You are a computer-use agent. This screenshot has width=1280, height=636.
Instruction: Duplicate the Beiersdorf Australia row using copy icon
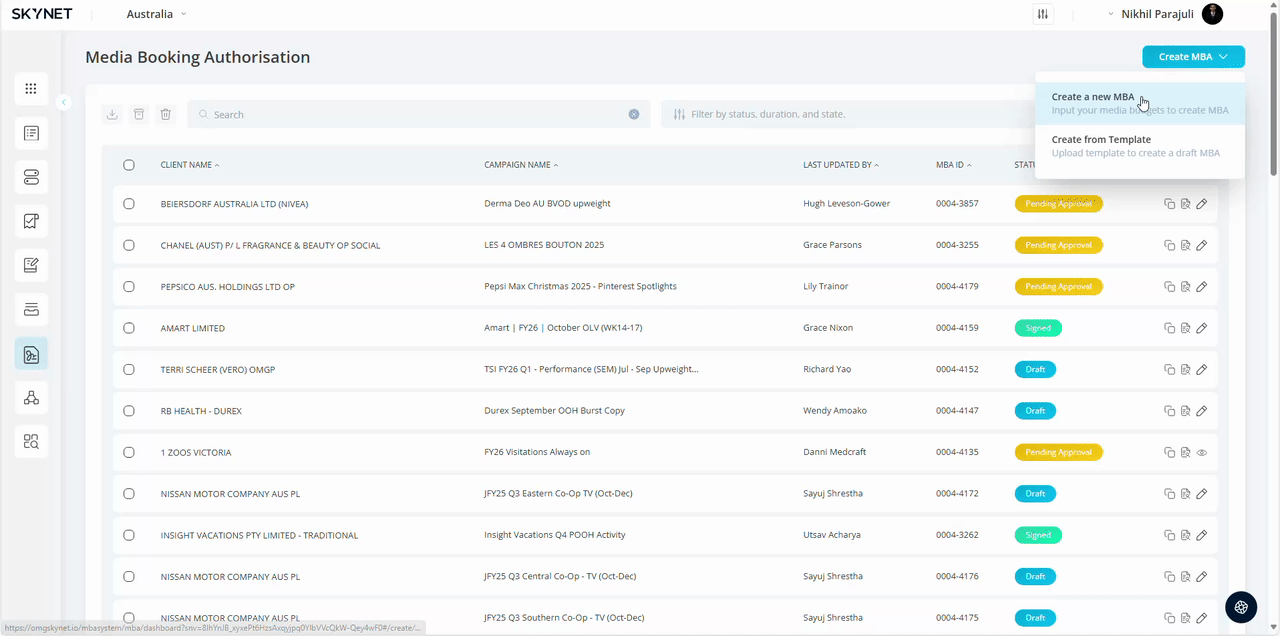pyautogui.click(x=1169, y=204)
